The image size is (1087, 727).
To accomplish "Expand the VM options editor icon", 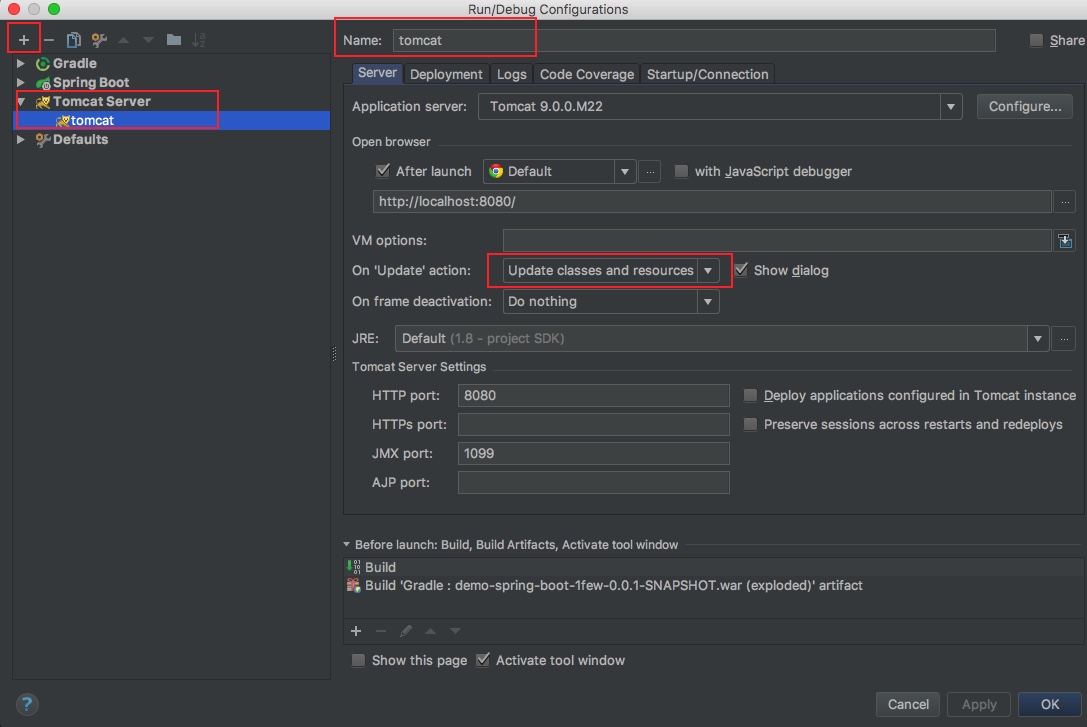I will click(x=1065, y=240).
